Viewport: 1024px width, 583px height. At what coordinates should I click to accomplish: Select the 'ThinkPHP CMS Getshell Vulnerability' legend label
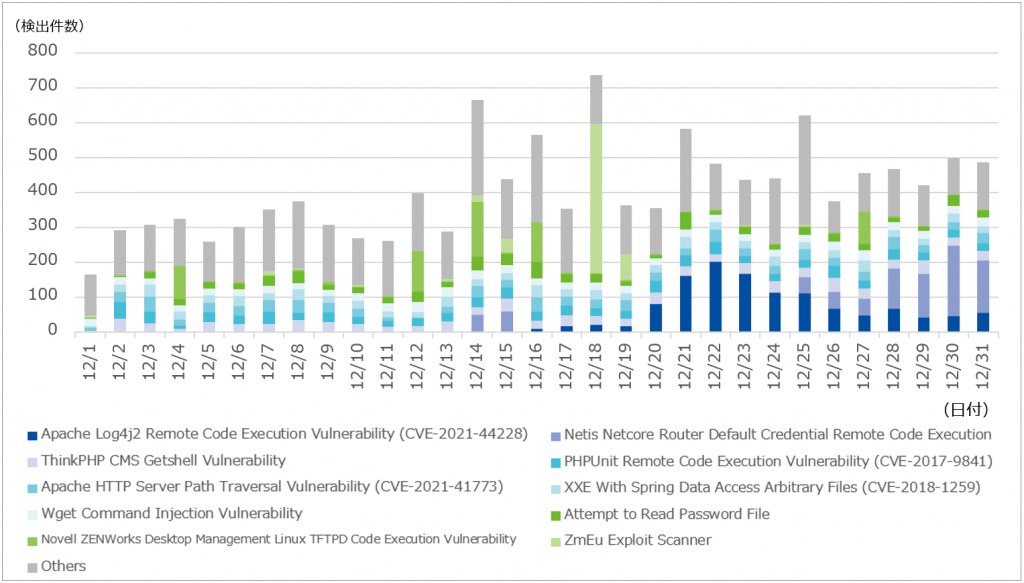coord(163,461)
